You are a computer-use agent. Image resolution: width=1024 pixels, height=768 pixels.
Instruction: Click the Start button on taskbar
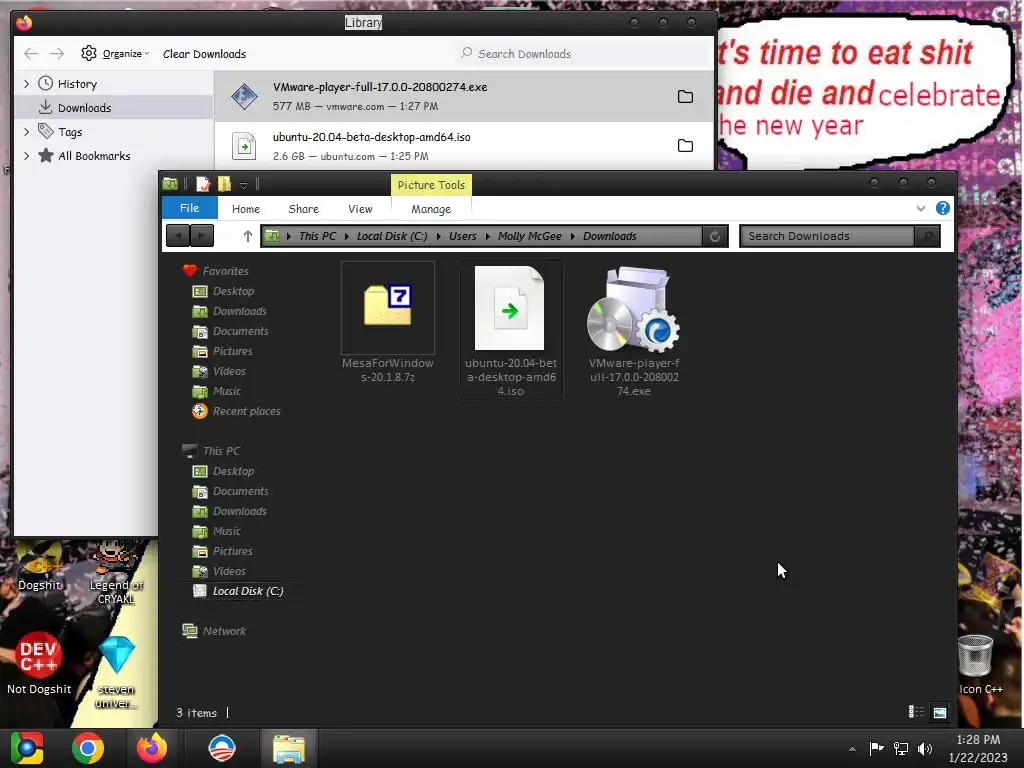tap(27, 748)
